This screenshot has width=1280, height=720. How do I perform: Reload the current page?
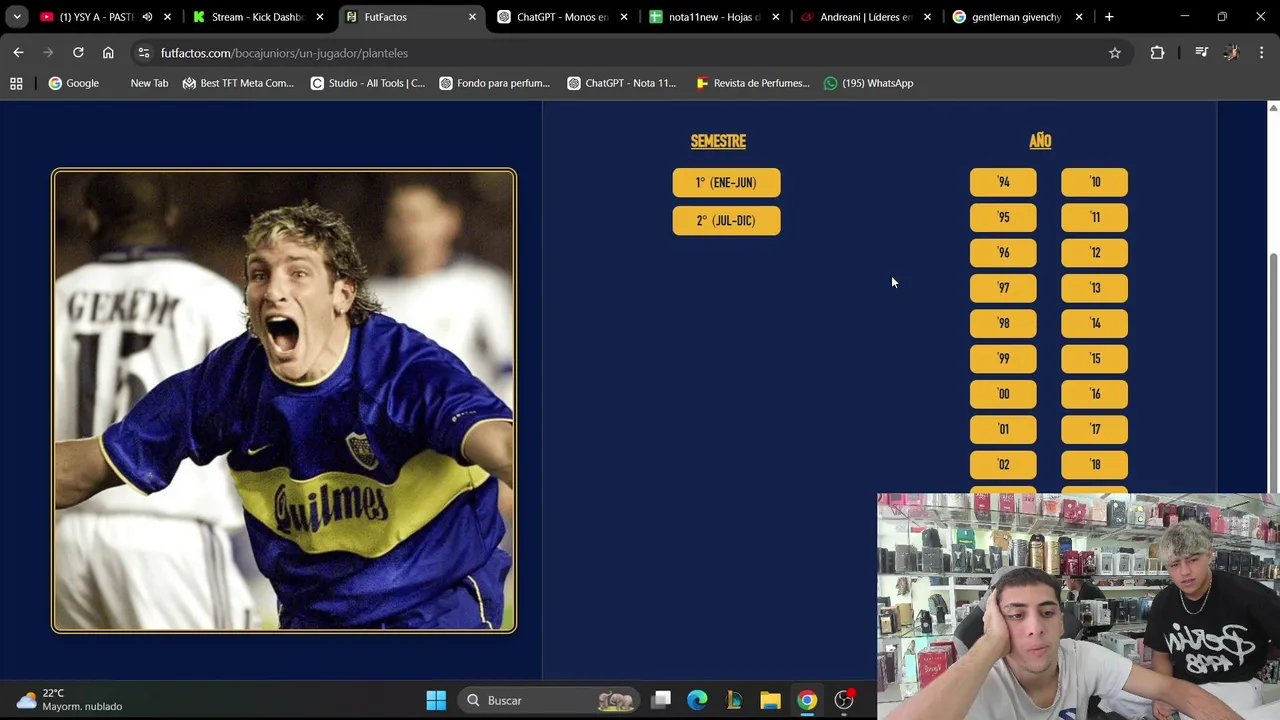tap(78, 53)
